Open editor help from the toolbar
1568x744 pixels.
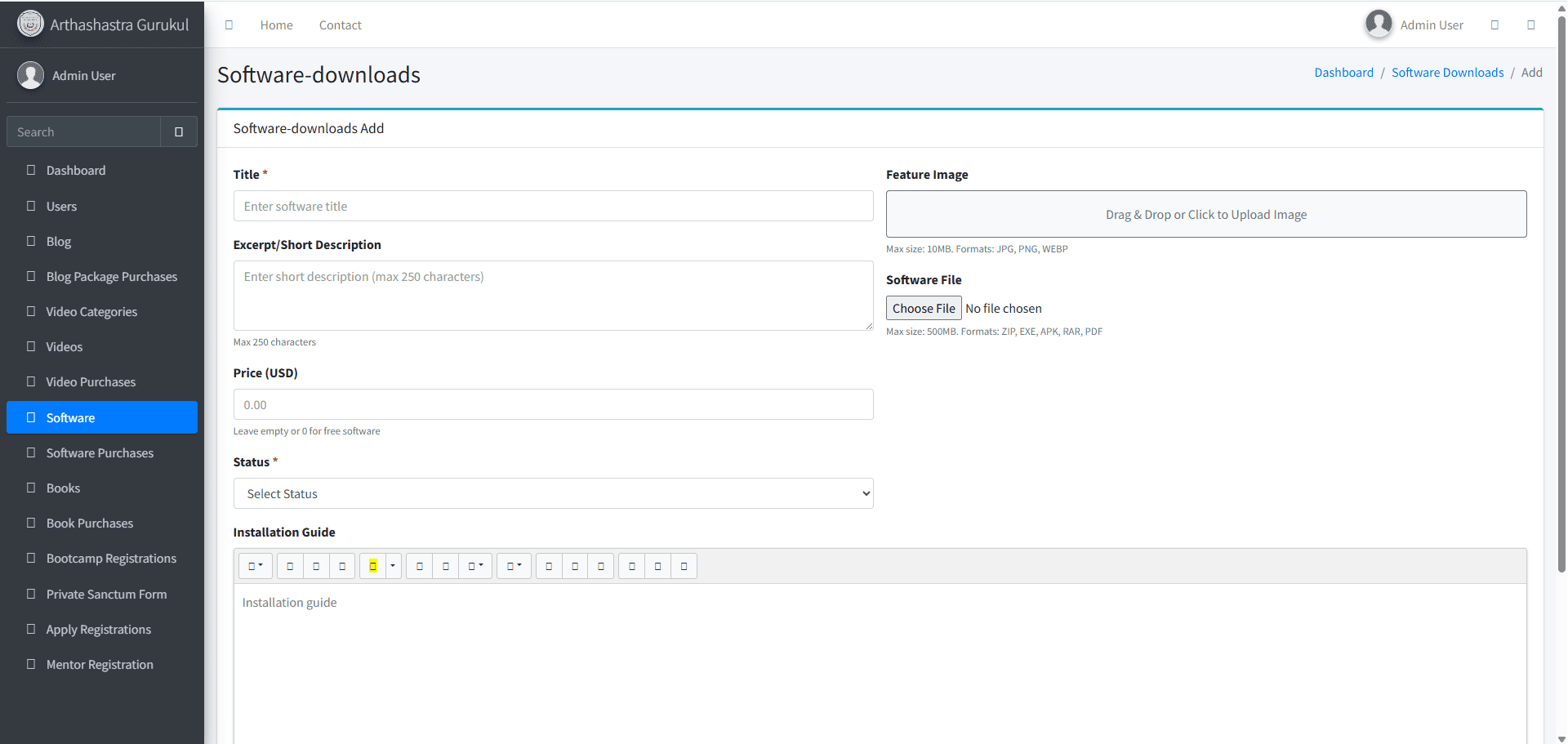(684, 566)
